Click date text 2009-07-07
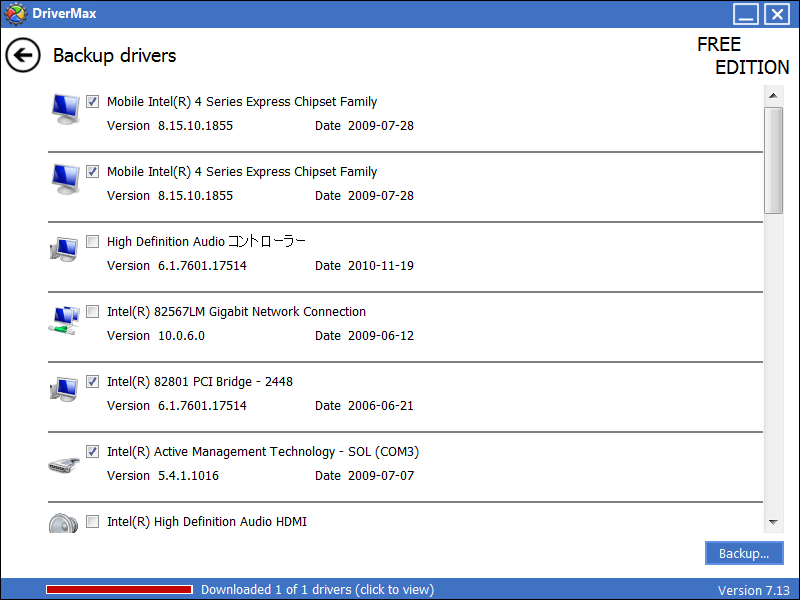The height and width of the screenshot is (600, 800). 381,476
